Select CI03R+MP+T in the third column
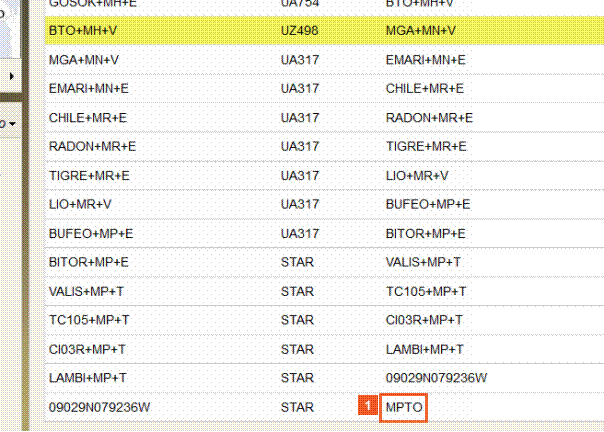The height and width of the screenshot is (432, 604). coord(424,320)
